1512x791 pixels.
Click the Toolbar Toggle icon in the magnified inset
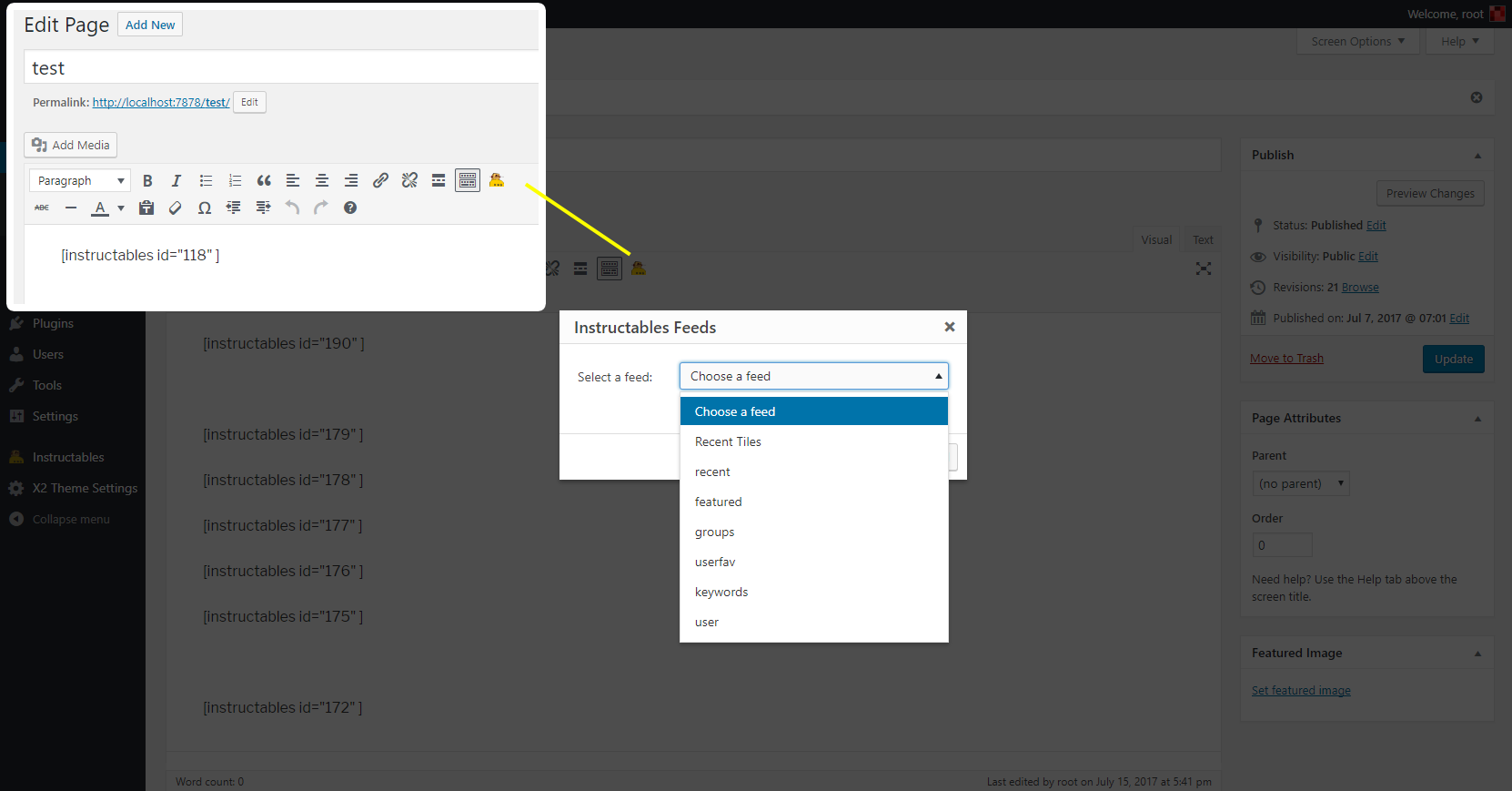click(468, 180)
